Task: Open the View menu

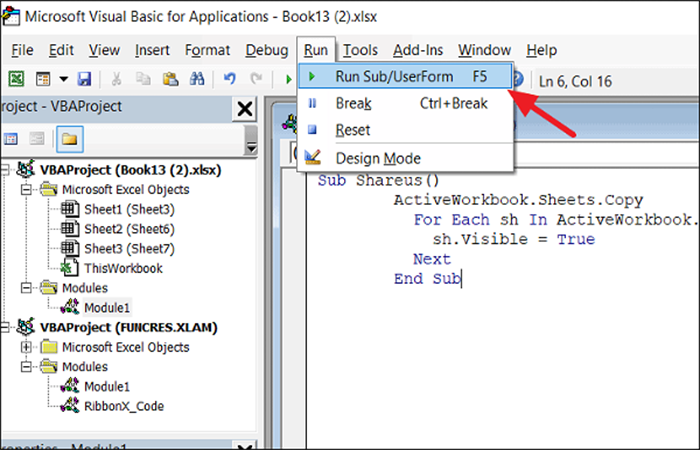Action: 104,50
